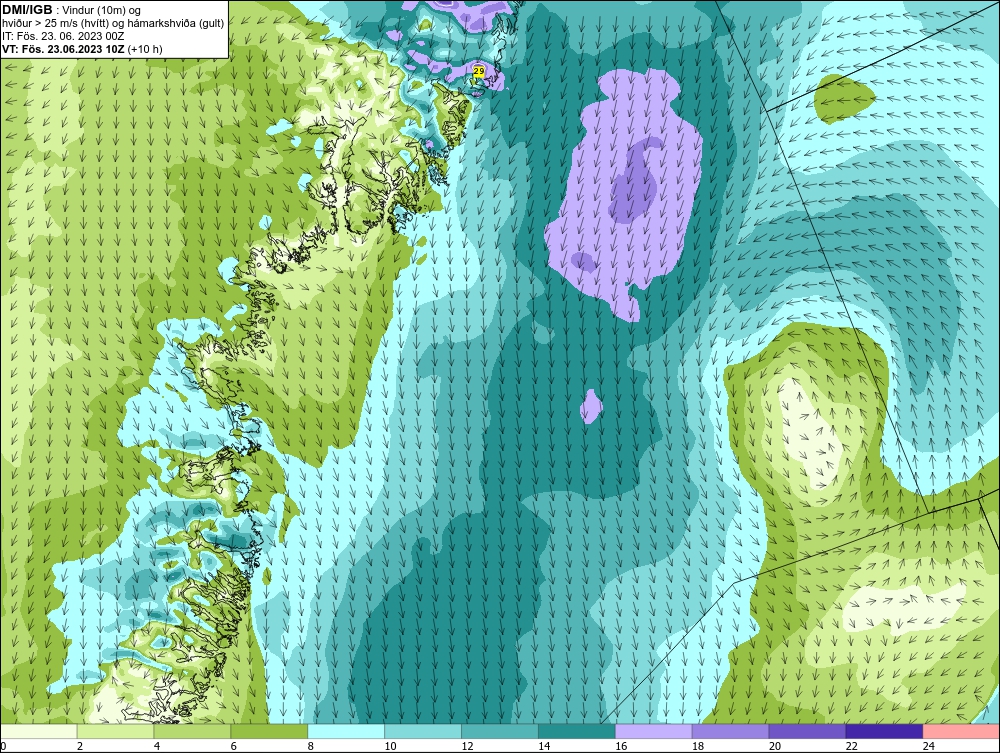Click the 'IT: Fös. 23. 06. 2023 00Z' text
This screenshot has width=1000, height=753.
pos(63,36)
